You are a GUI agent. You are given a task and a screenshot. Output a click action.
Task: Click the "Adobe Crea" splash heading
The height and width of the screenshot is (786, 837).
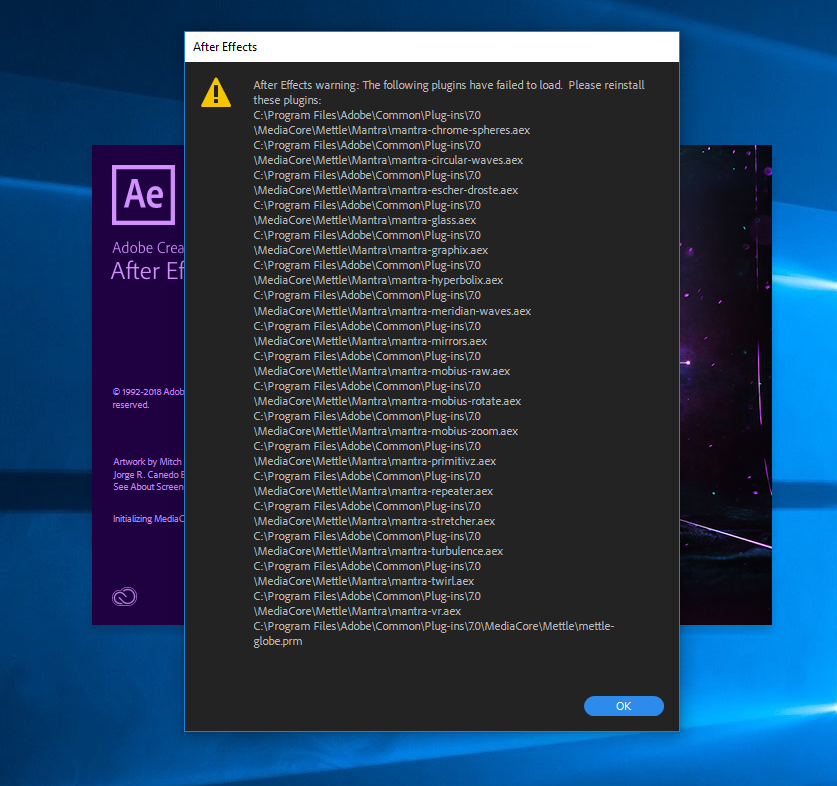click(x=148, y=248)
